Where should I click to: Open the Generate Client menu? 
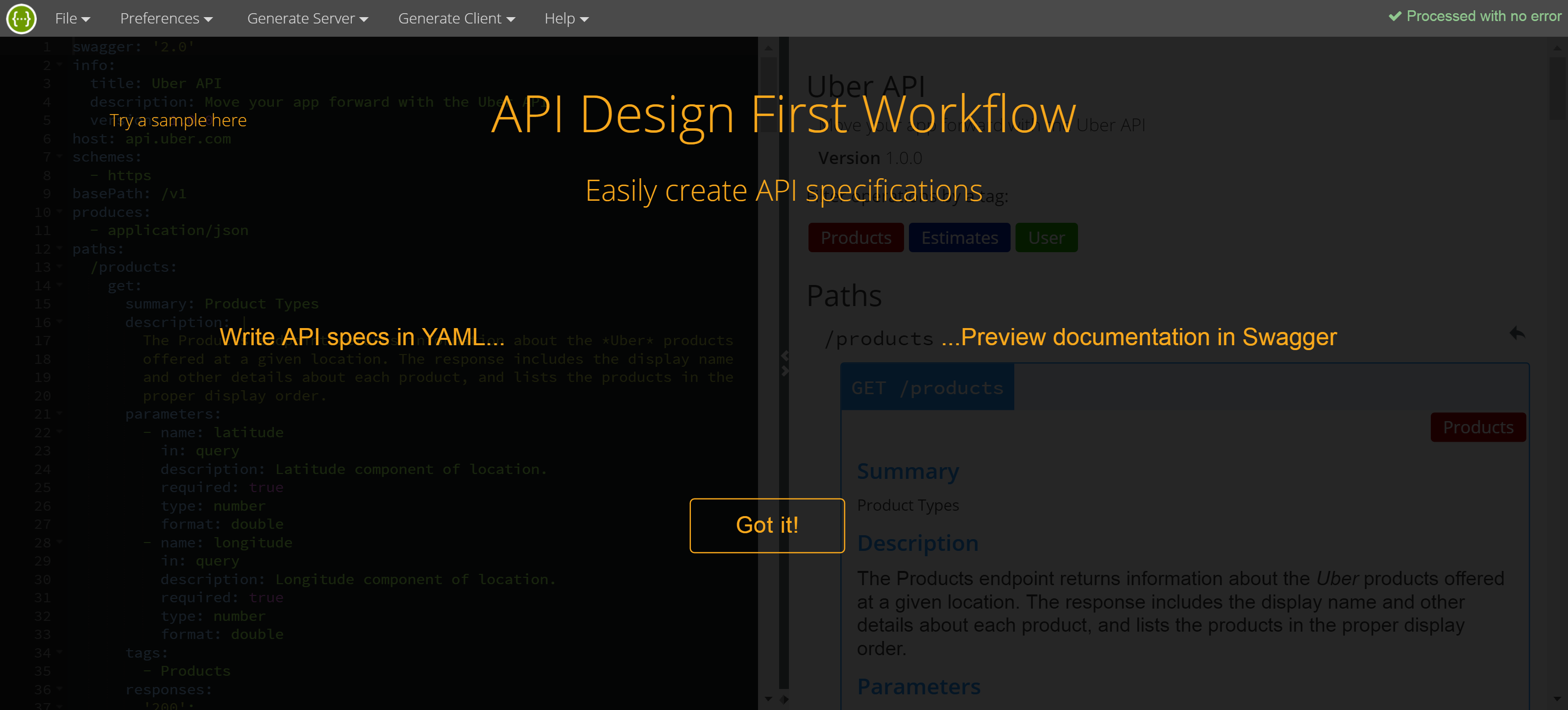click(x=457, y=19)
